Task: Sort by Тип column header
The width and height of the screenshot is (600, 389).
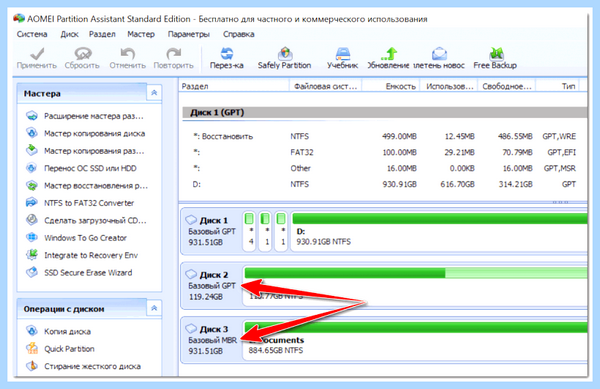Action: pos(558,86)
